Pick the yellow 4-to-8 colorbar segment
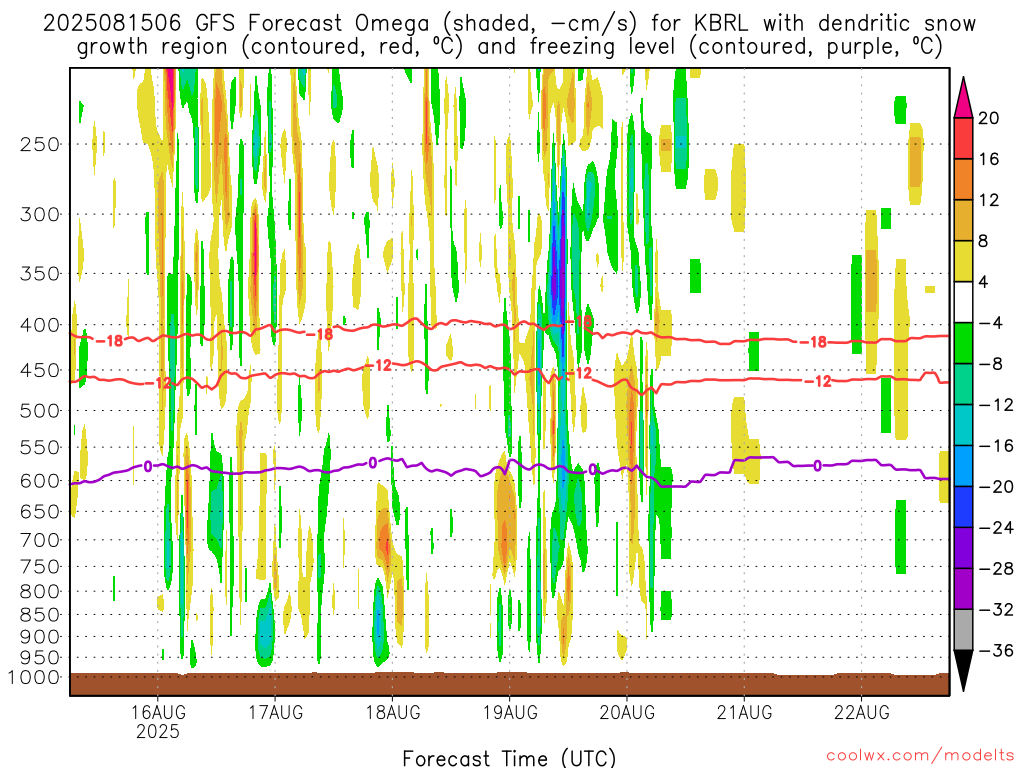 [963, 261]
